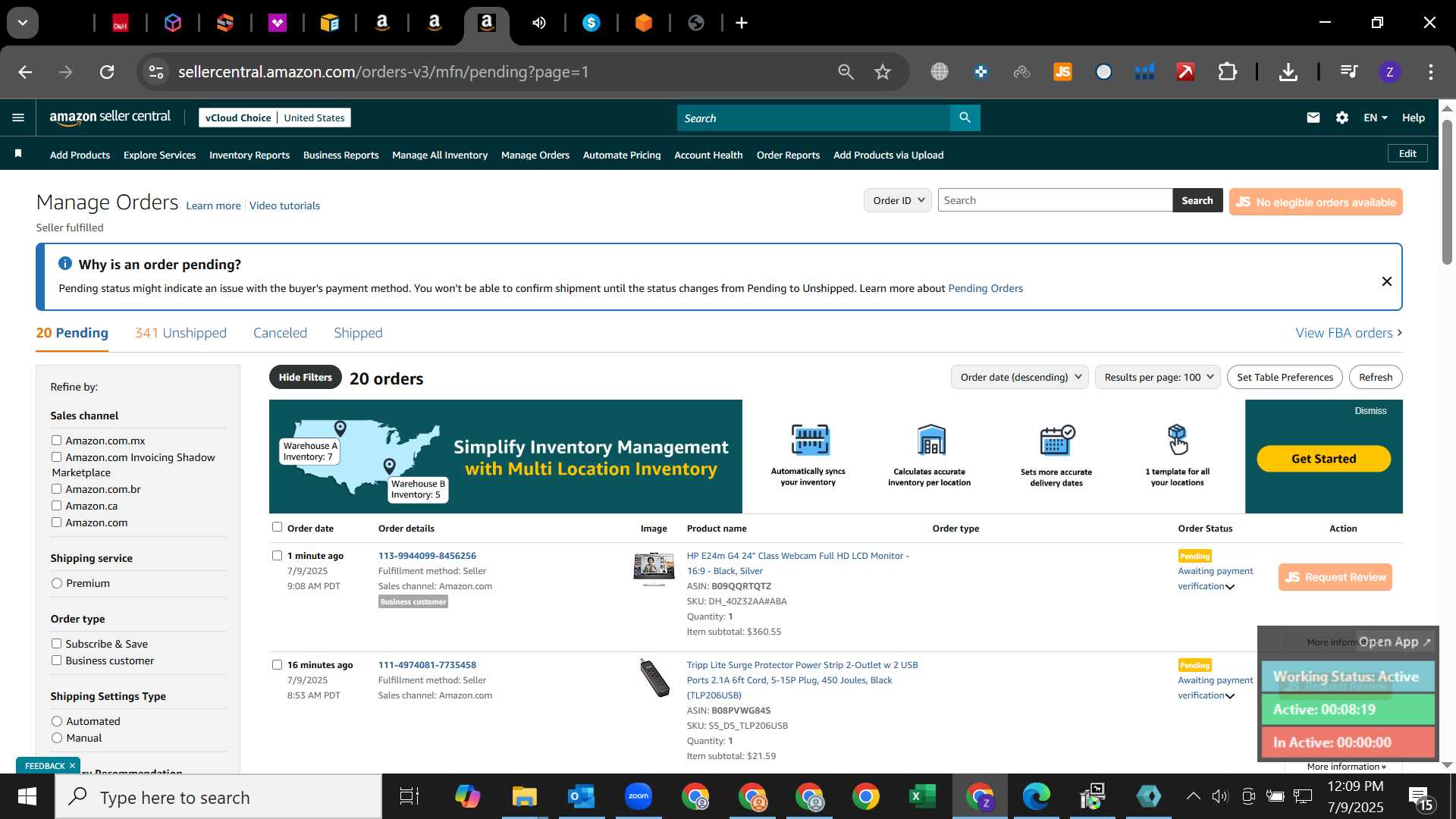Show hidden system tray icons chevron

click(x=1193, y=796)
